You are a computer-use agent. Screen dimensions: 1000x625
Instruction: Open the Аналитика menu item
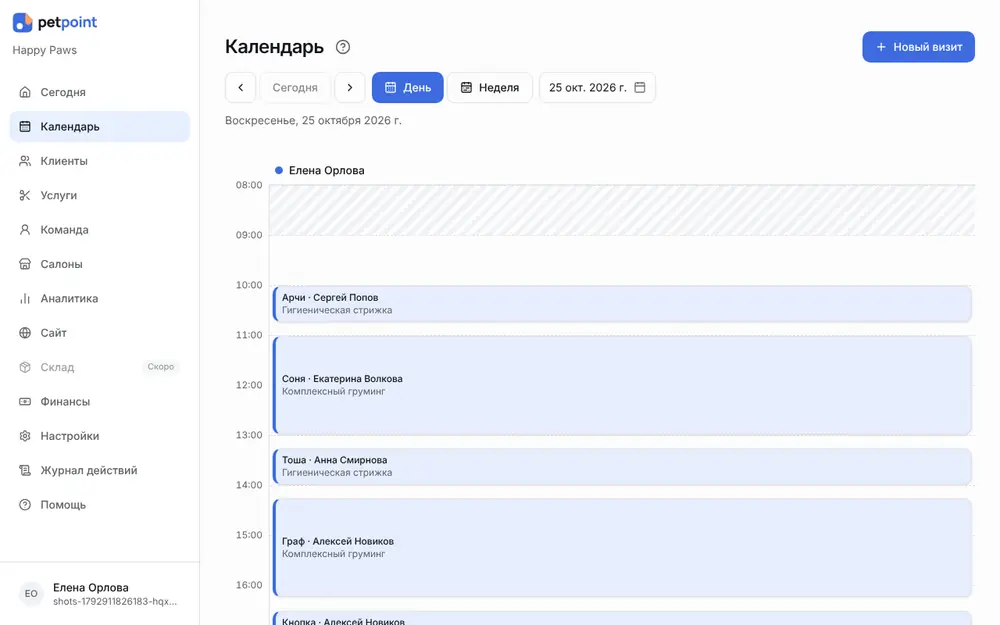click(99, 298)
